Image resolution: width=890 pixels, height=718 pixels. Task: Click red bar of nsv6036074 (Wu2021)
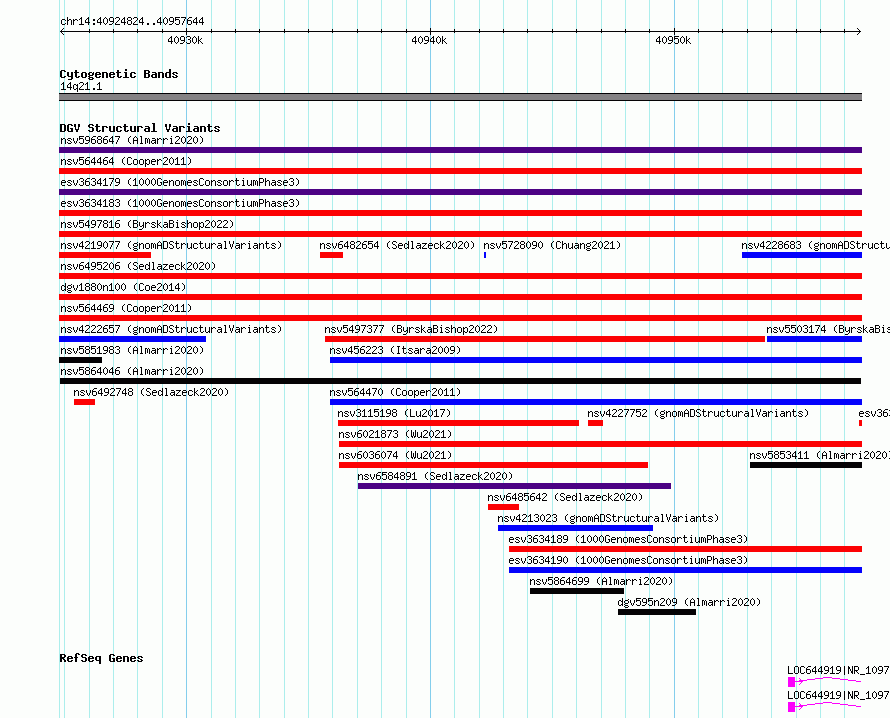click(x=493, y=465)
